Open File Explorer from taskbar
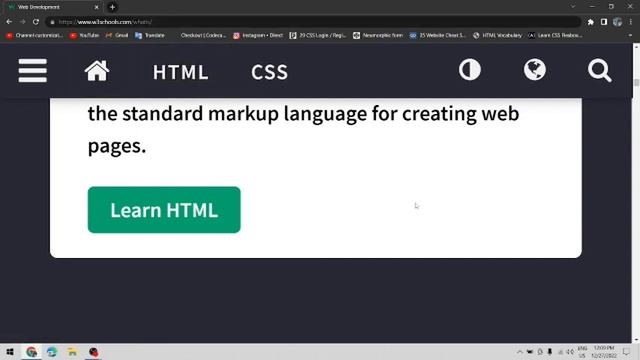The image size is (640, 360). (73, 352)
